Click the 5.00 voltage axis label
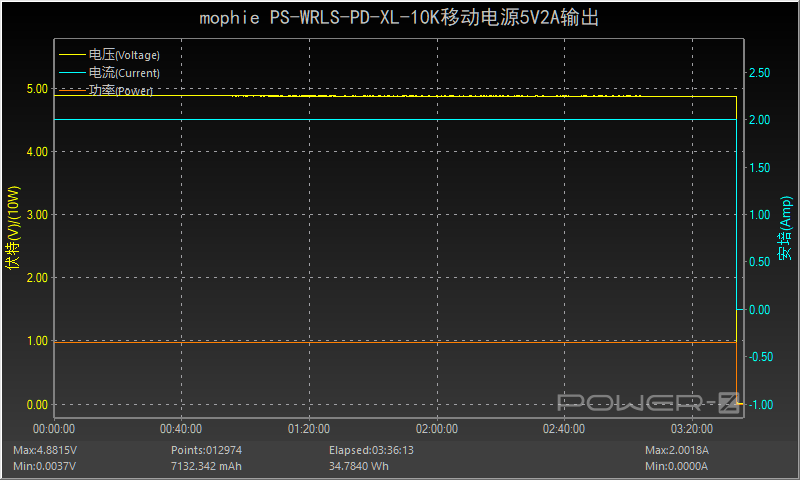Screen dimensions: 800x480 pyautogui.click(x=37, y=89)
